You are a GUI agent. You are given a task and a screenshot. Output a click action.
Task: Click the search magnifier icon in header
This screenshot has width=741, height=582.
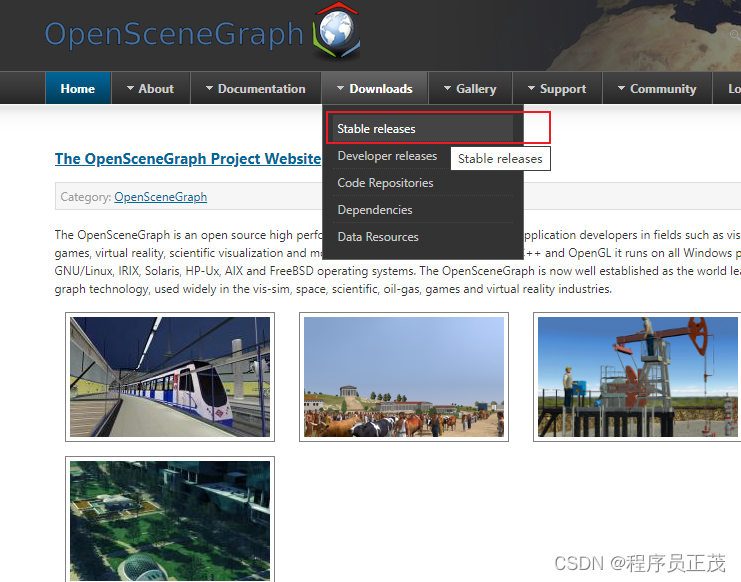tap(735, 34)
